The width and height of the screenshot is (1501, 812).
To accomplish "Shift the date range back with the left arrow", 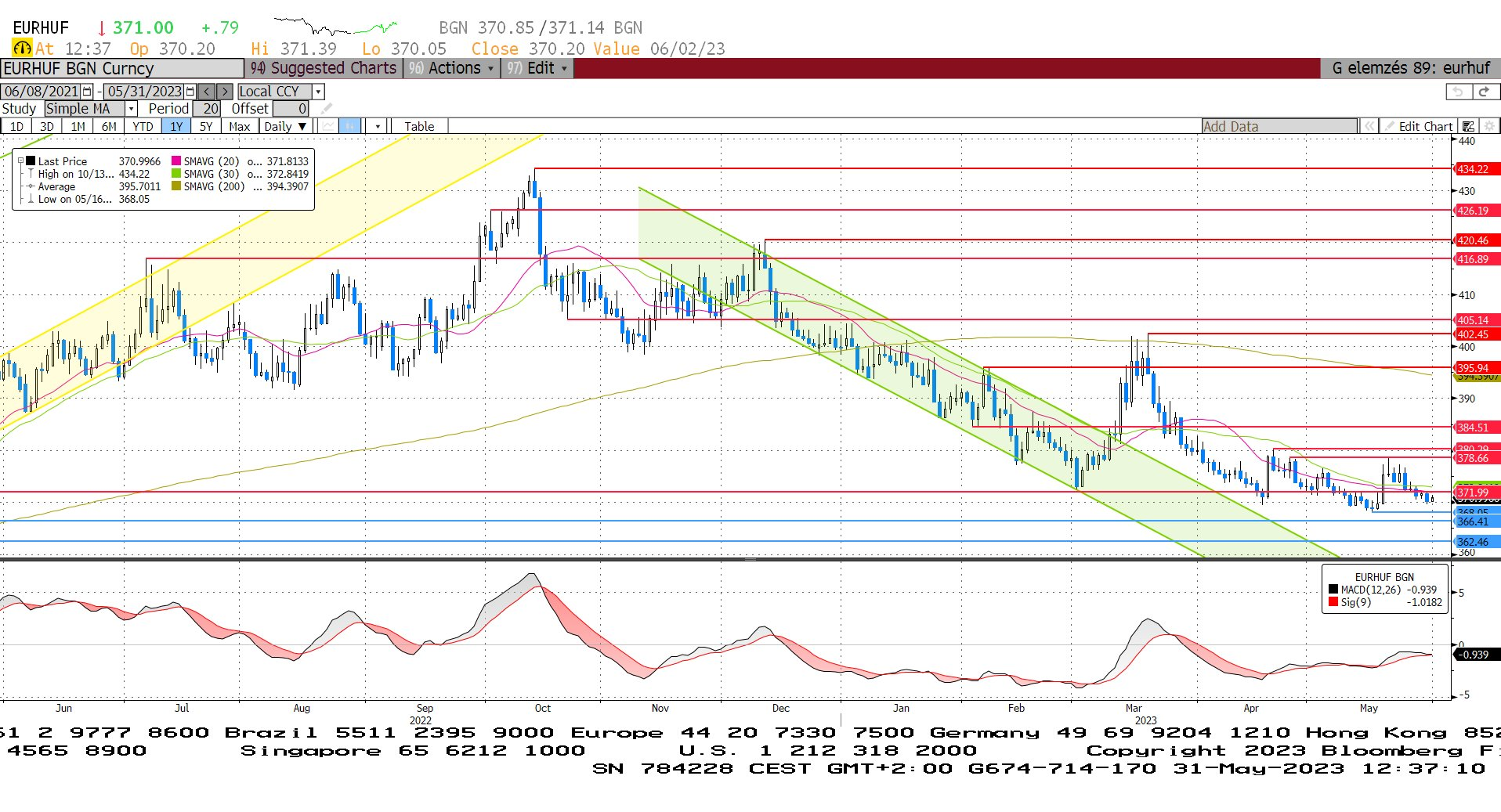I will click(206, 92).
